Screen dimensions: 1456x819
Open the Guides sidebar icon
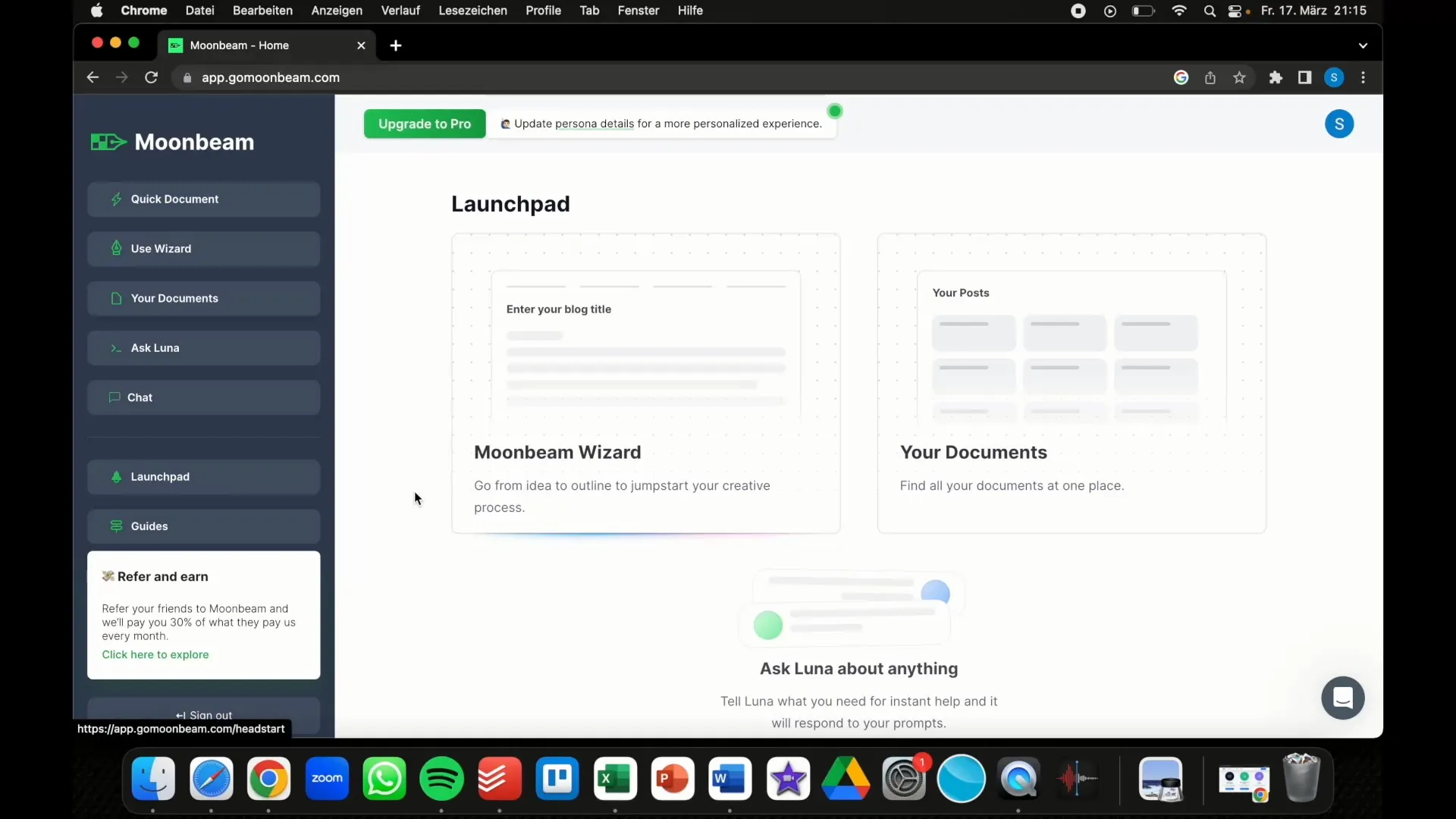(x=117, y=526)
